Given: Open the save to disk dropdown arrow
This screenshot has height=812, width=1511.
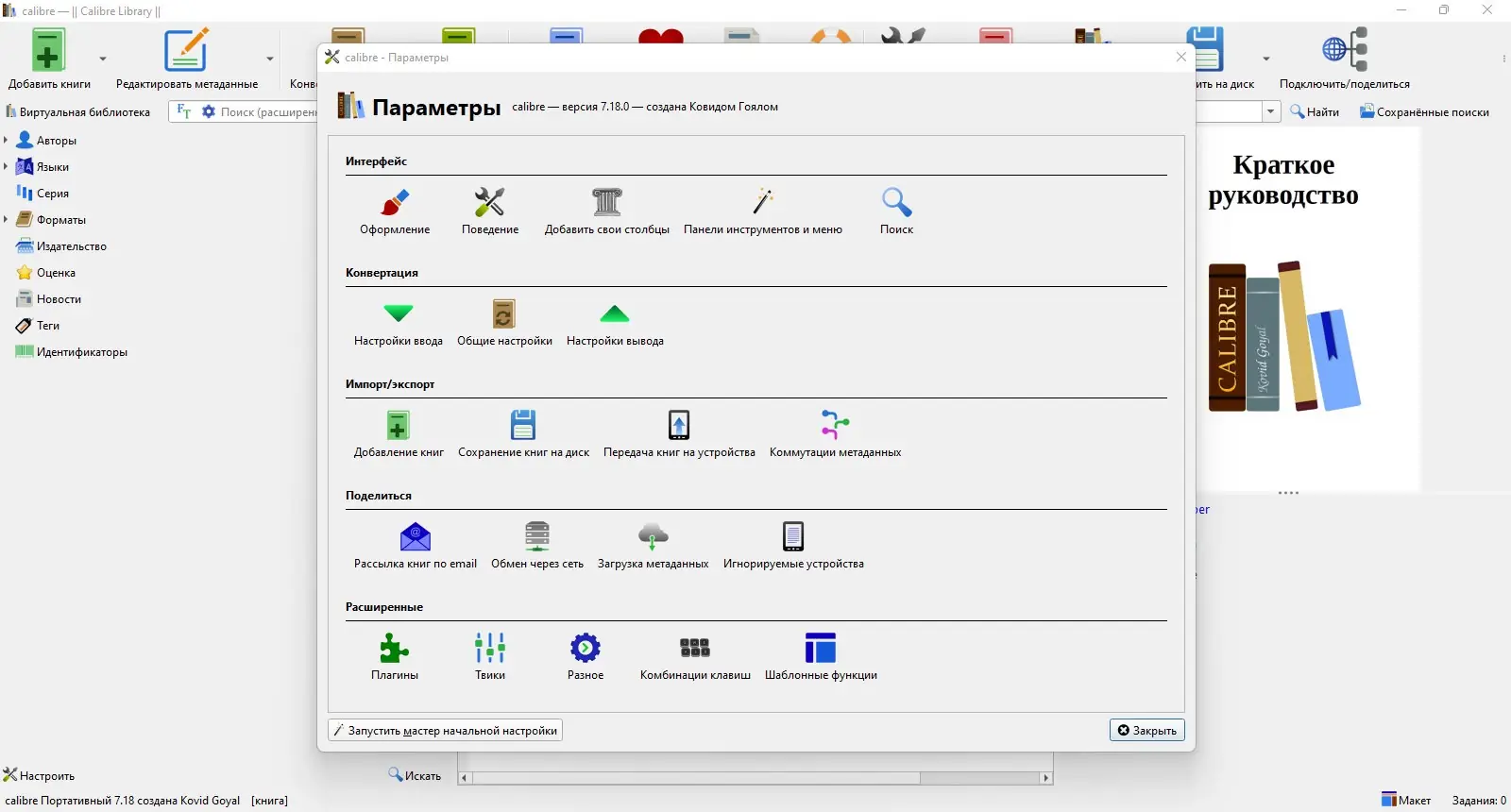Looking at the screenshot, I should (x=1266, y=59).
